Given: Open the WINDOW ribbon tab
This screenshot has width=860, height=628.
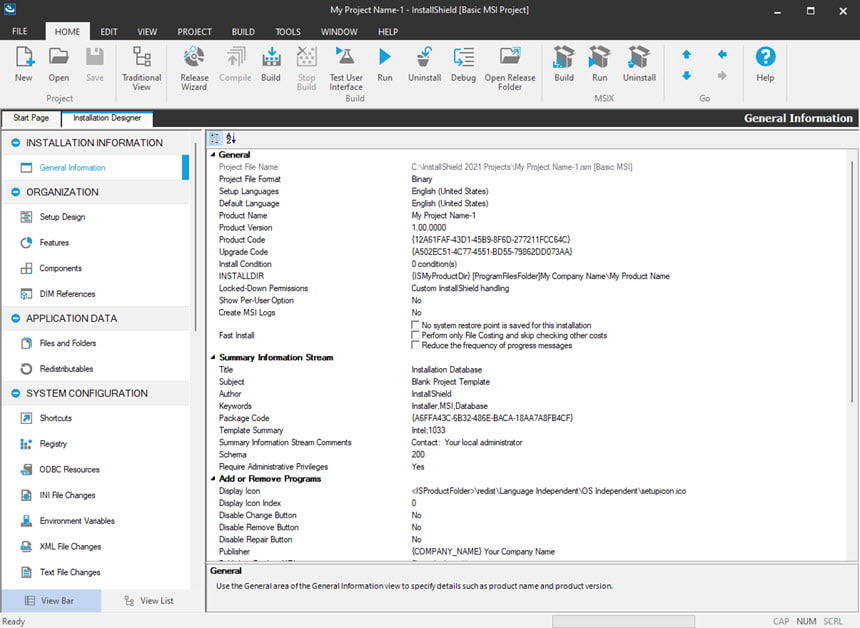Looking at the screenshot, I should click(339, 32).
